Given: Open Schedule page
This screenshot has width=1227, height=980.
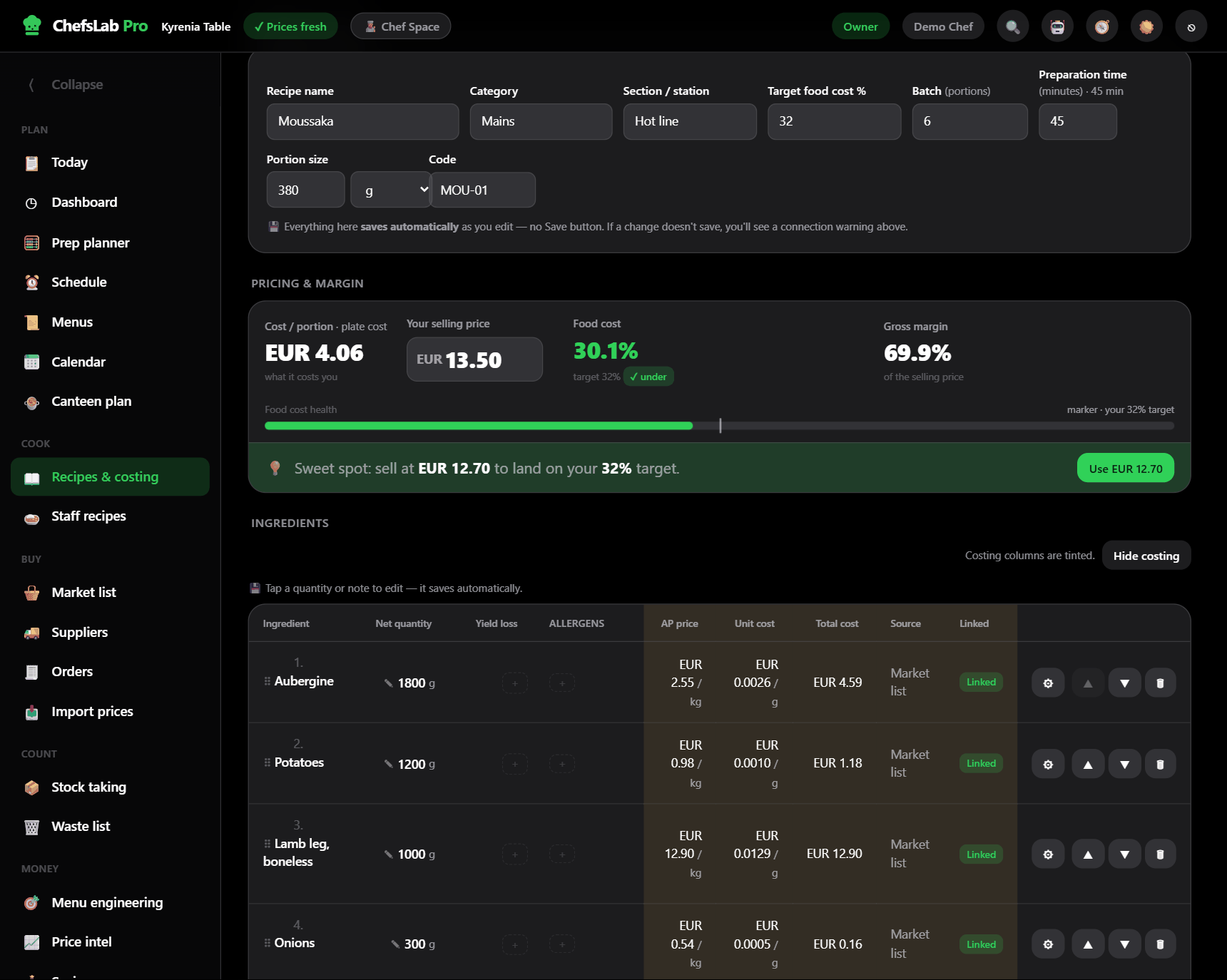Looking at the screenshot, I should [110, 282].
